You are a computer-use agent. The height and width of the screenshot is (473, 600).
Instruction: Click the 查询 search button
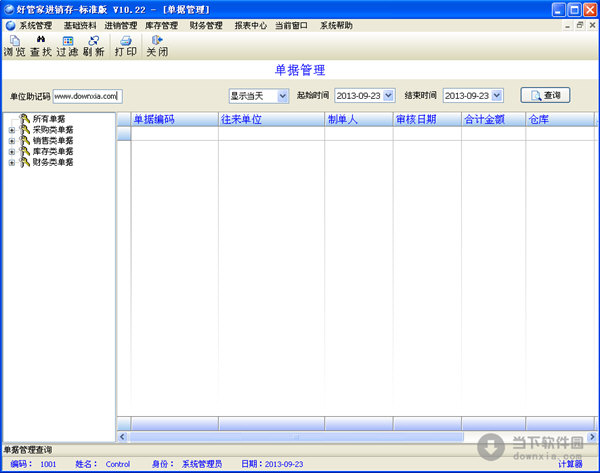point(545,96)
